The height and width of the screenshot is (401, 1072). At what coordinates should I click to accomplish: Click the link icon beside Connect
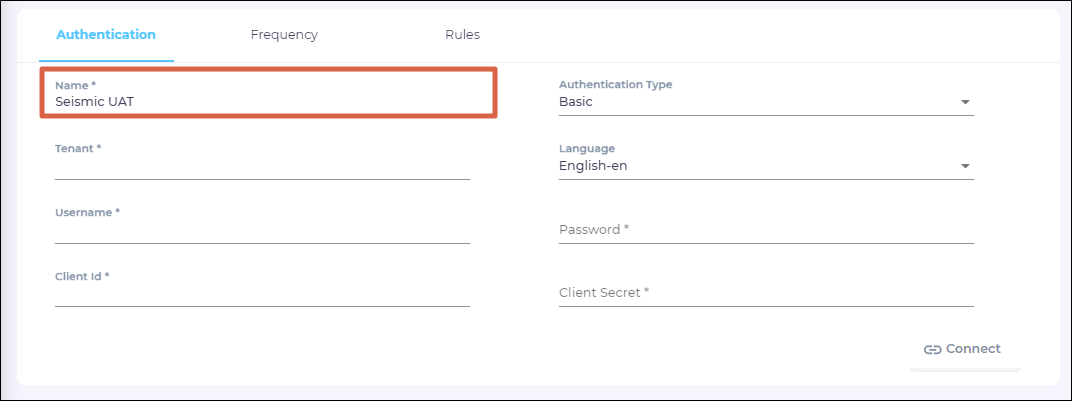tap(932, 350)
